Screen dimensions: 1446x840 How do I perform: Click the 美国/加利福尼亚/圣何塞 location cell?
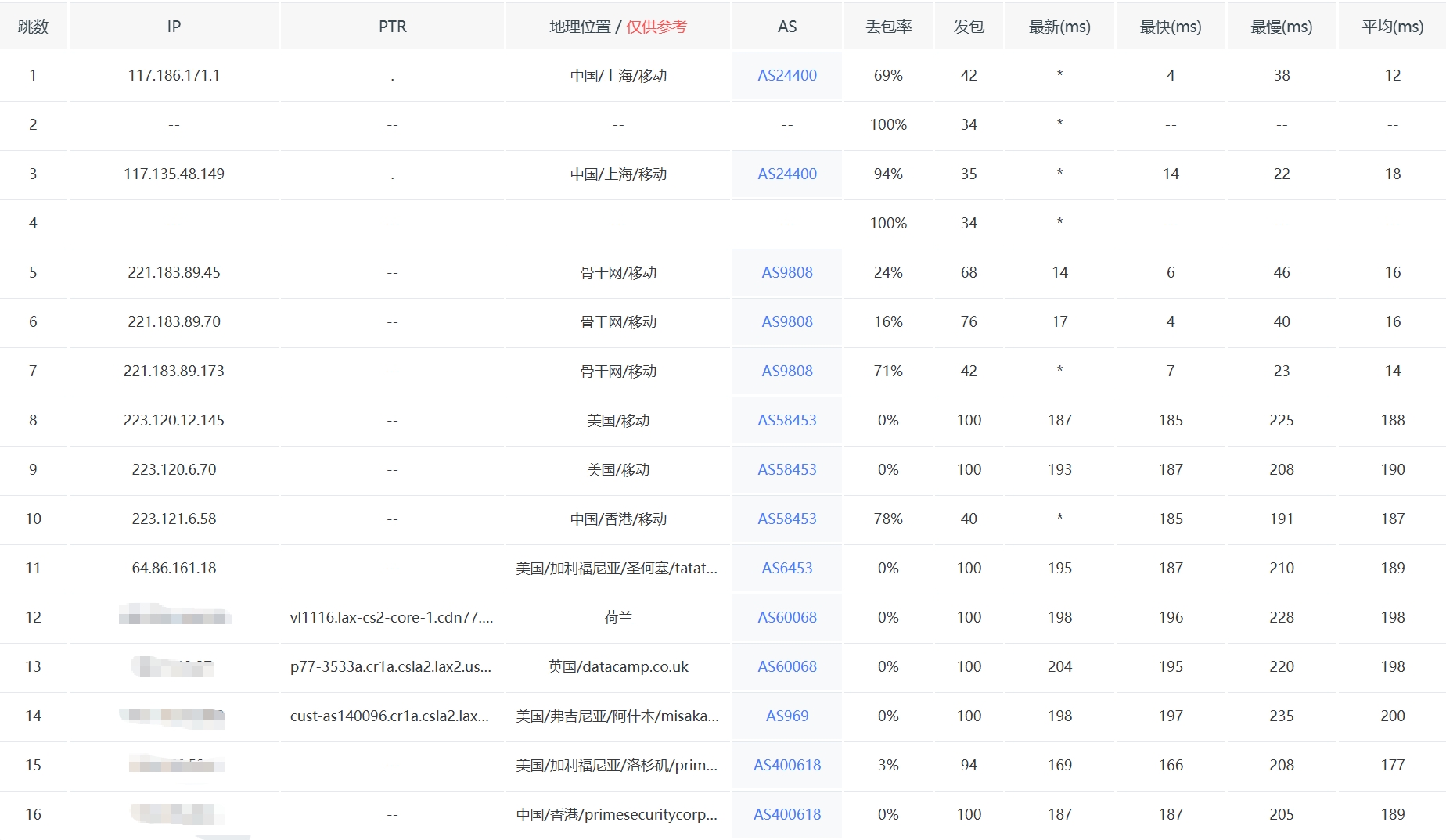617,568
